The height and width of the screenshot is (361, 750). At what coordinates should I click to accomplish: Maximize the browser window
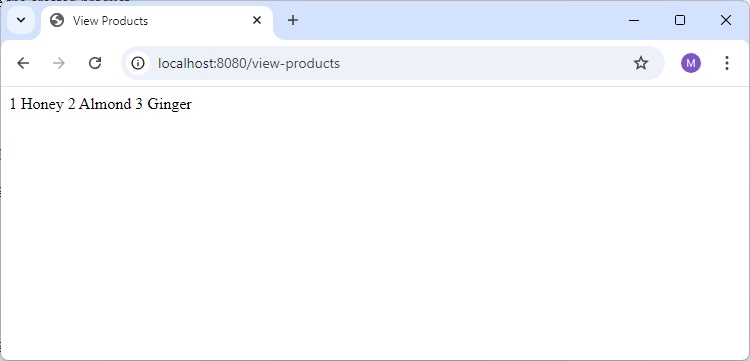click(x=680, y=20)
